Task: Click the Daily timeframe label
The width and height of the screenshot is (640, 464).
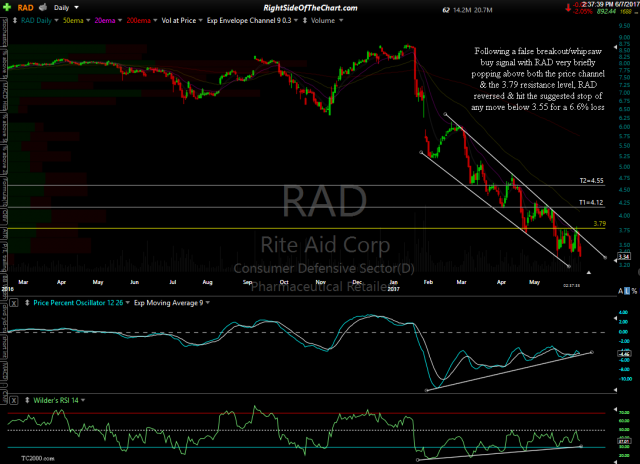Action: [61, 8]
